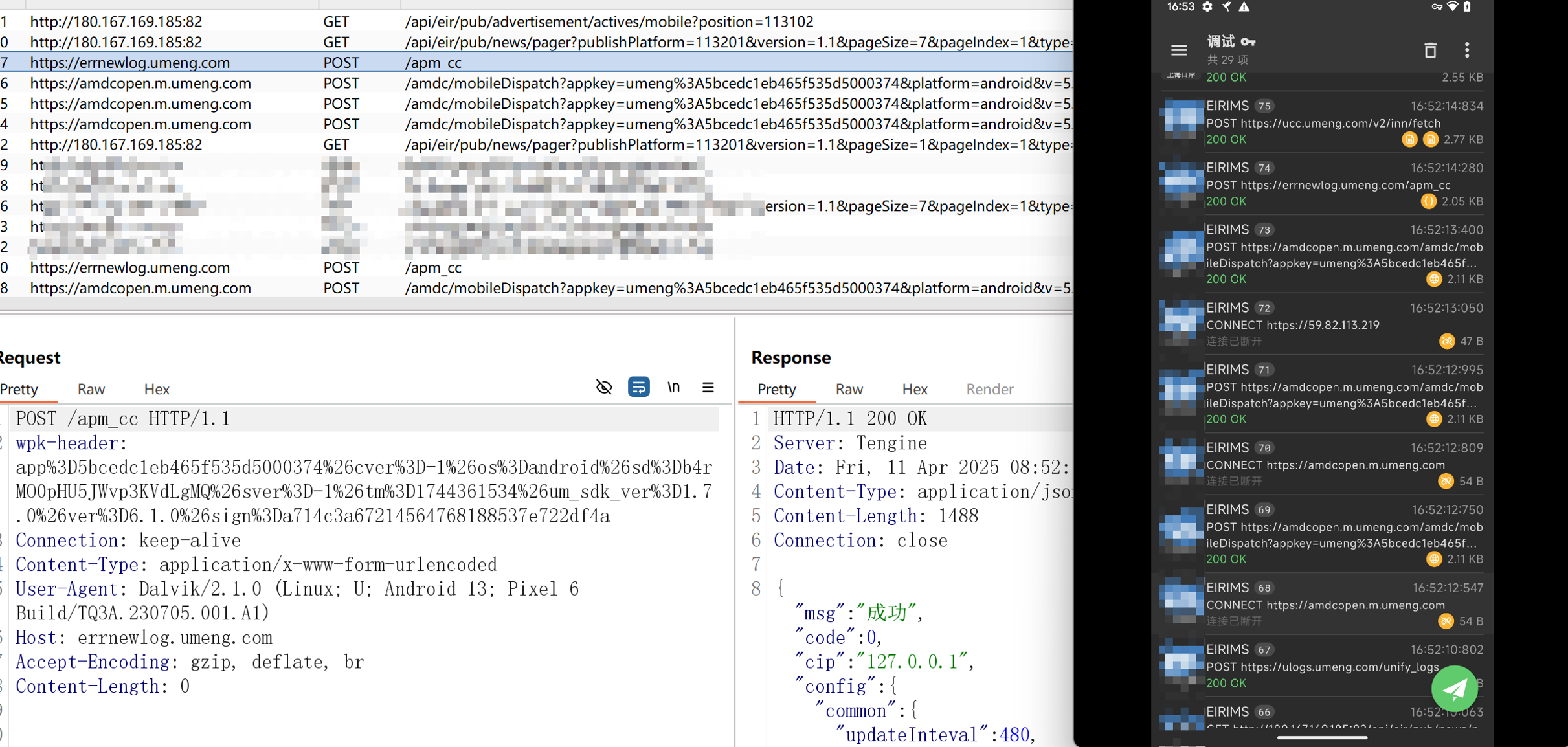
Task: Click the trash icon to clear captures
Action: 1430,50
